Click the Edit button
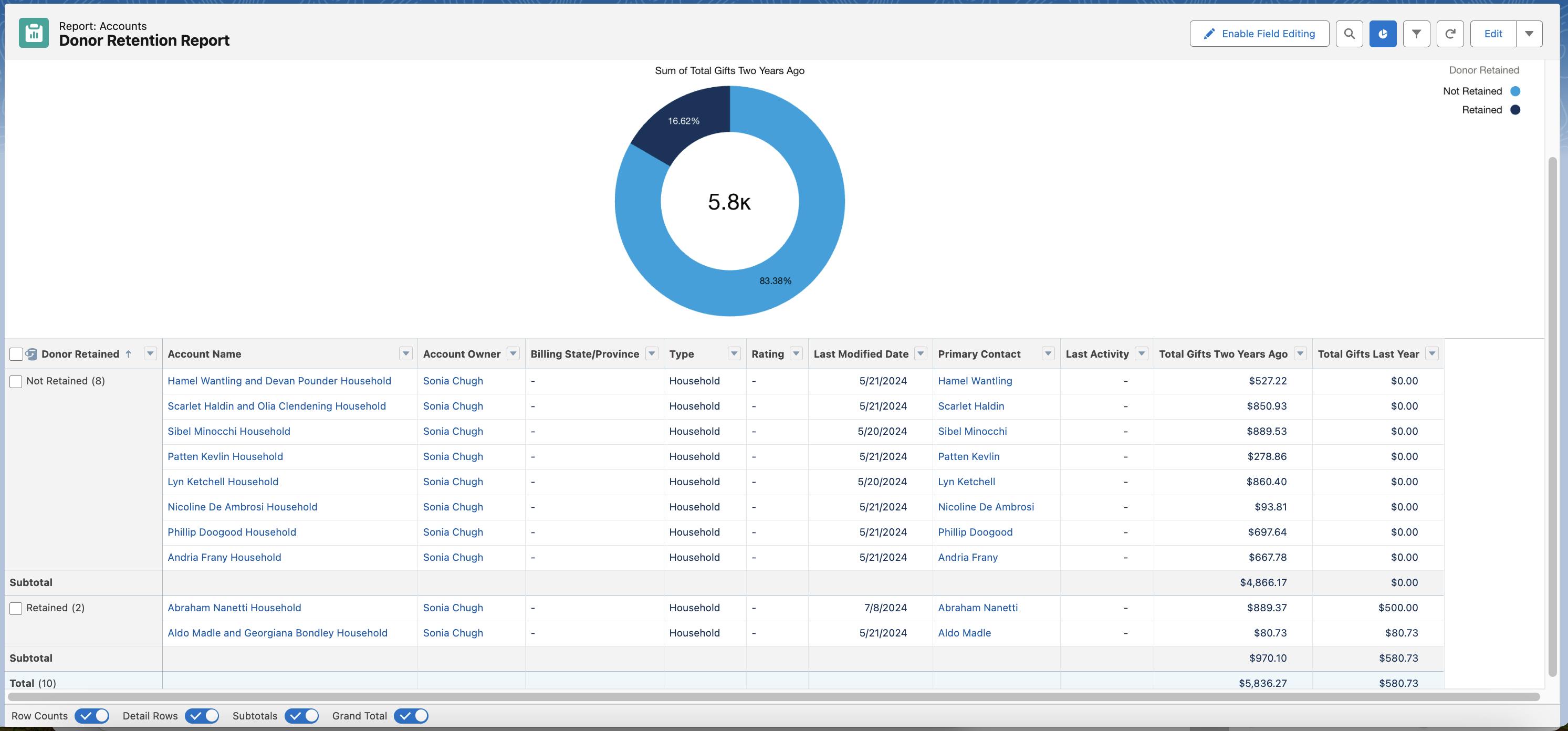The height and width of the screenshot is (731, 1568). pos(1493,33)
